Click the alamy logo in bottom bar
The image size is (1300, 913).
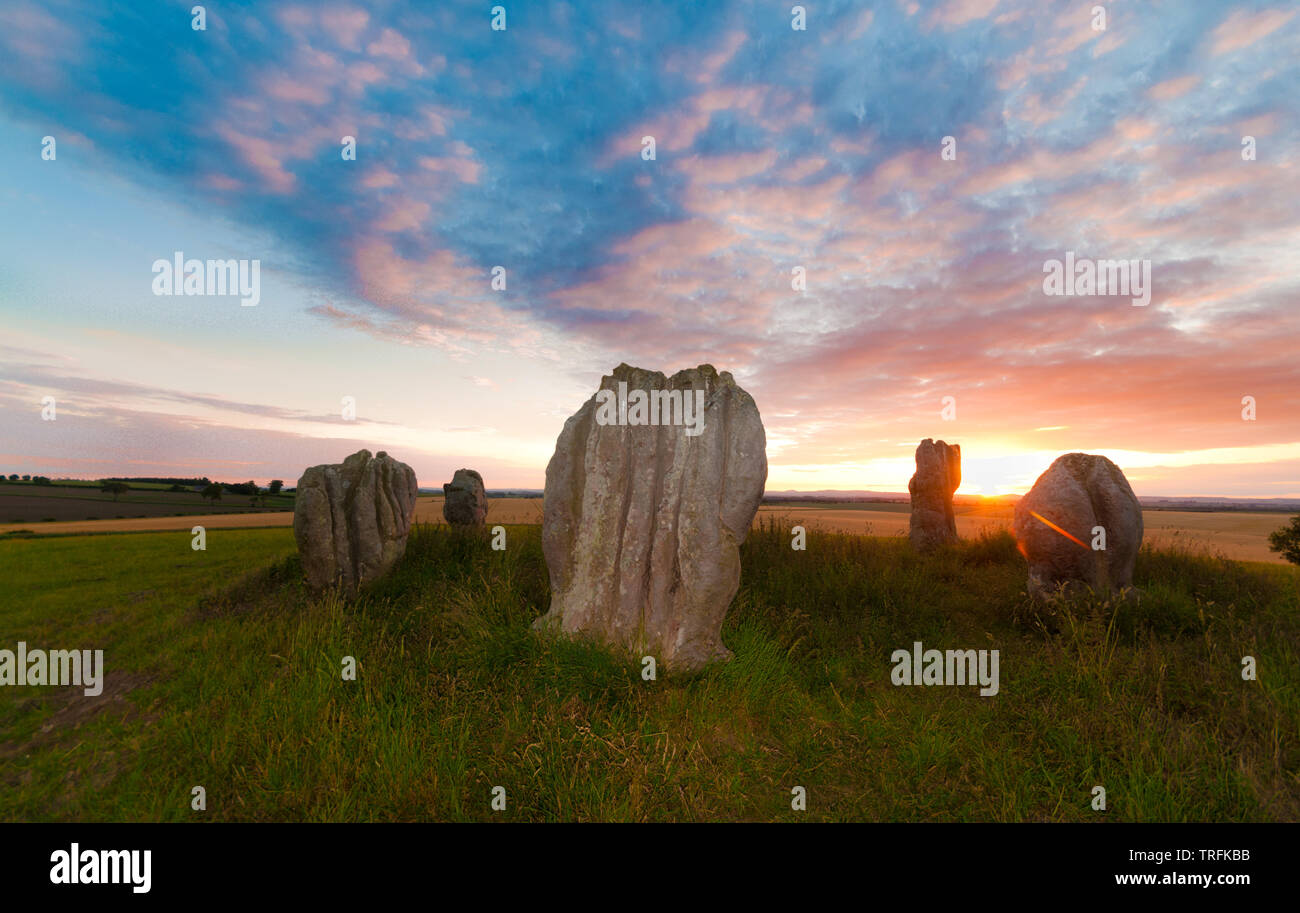point(101,867)
